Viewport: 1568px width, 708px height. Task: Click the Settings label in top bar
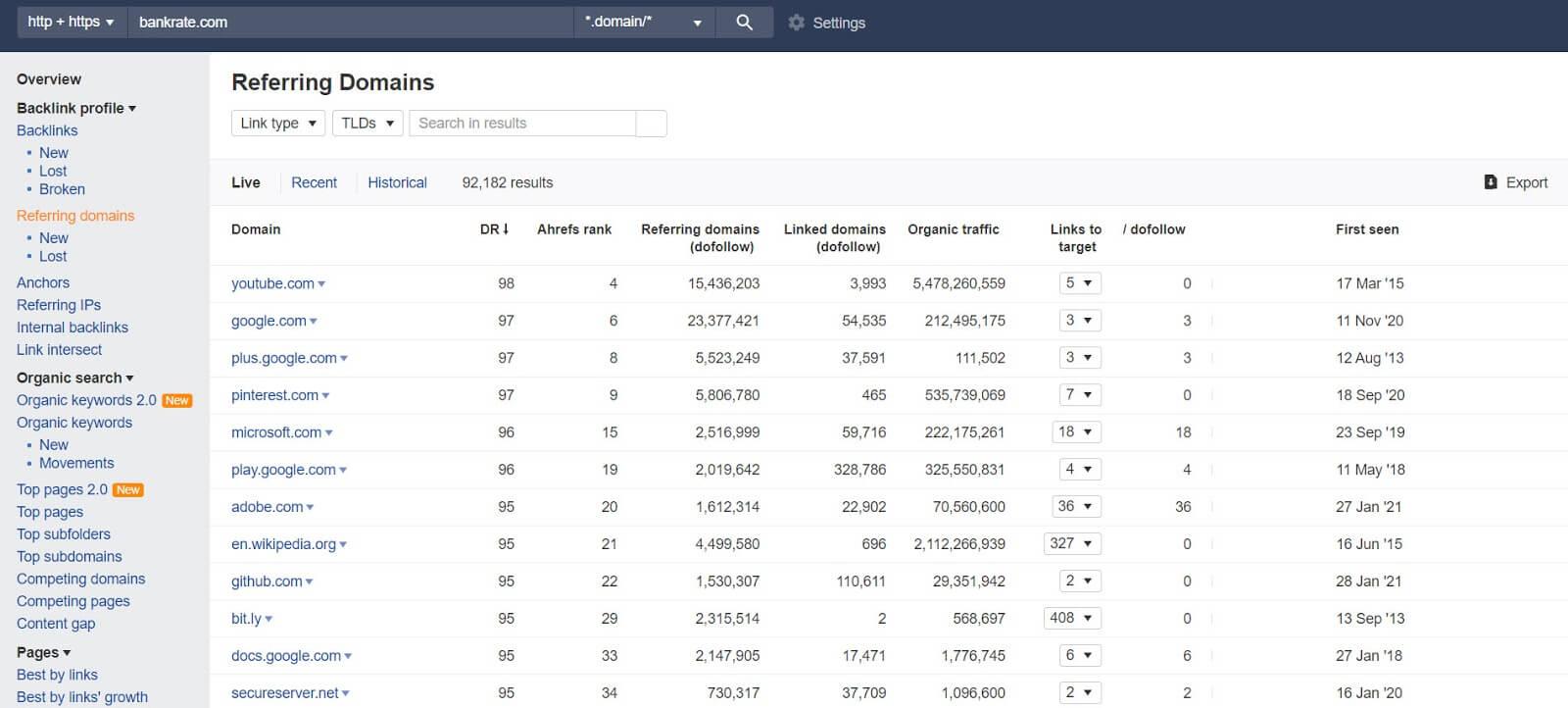click(x=839, y=23)
